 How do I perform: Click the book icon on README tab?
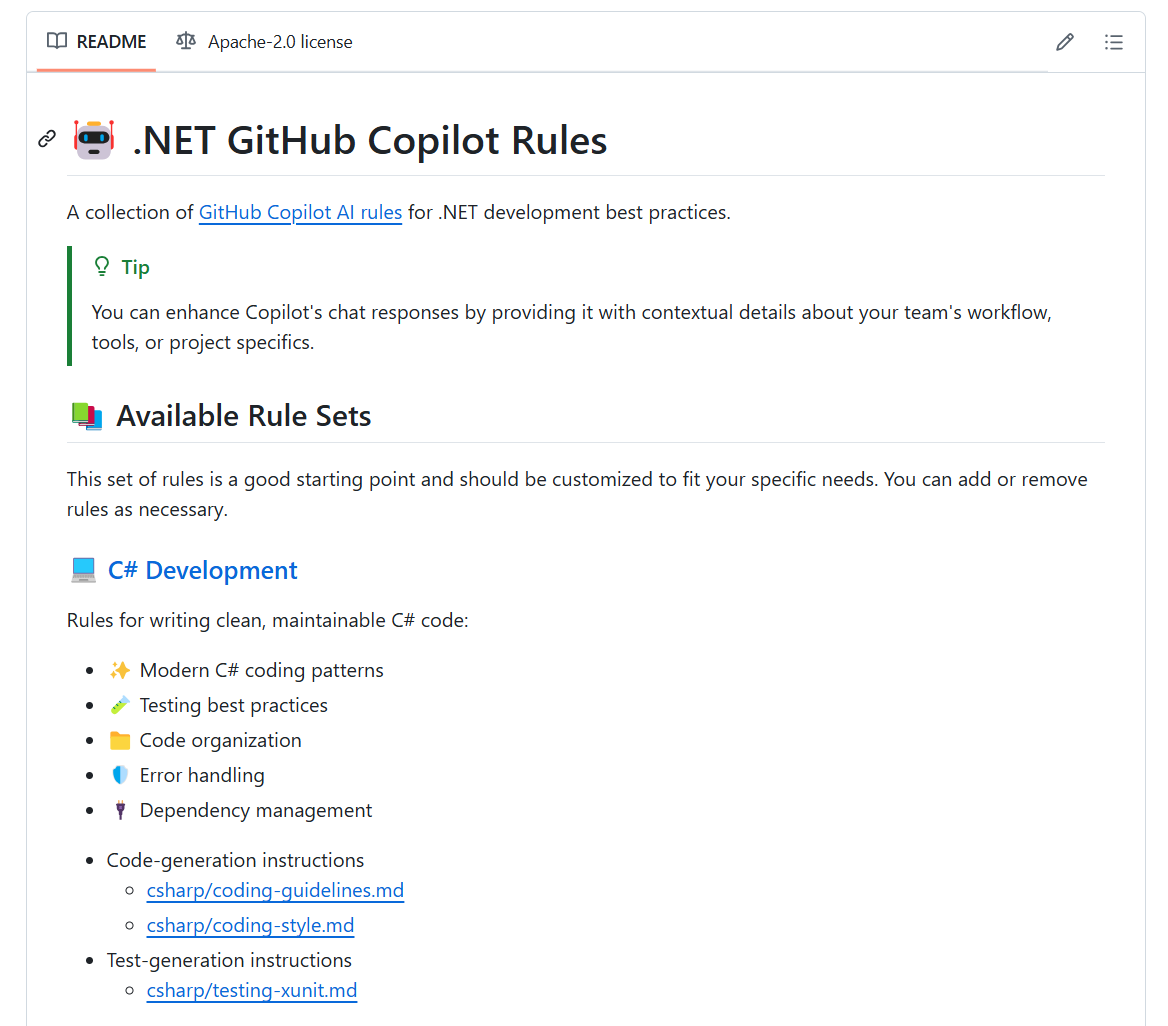57,40
